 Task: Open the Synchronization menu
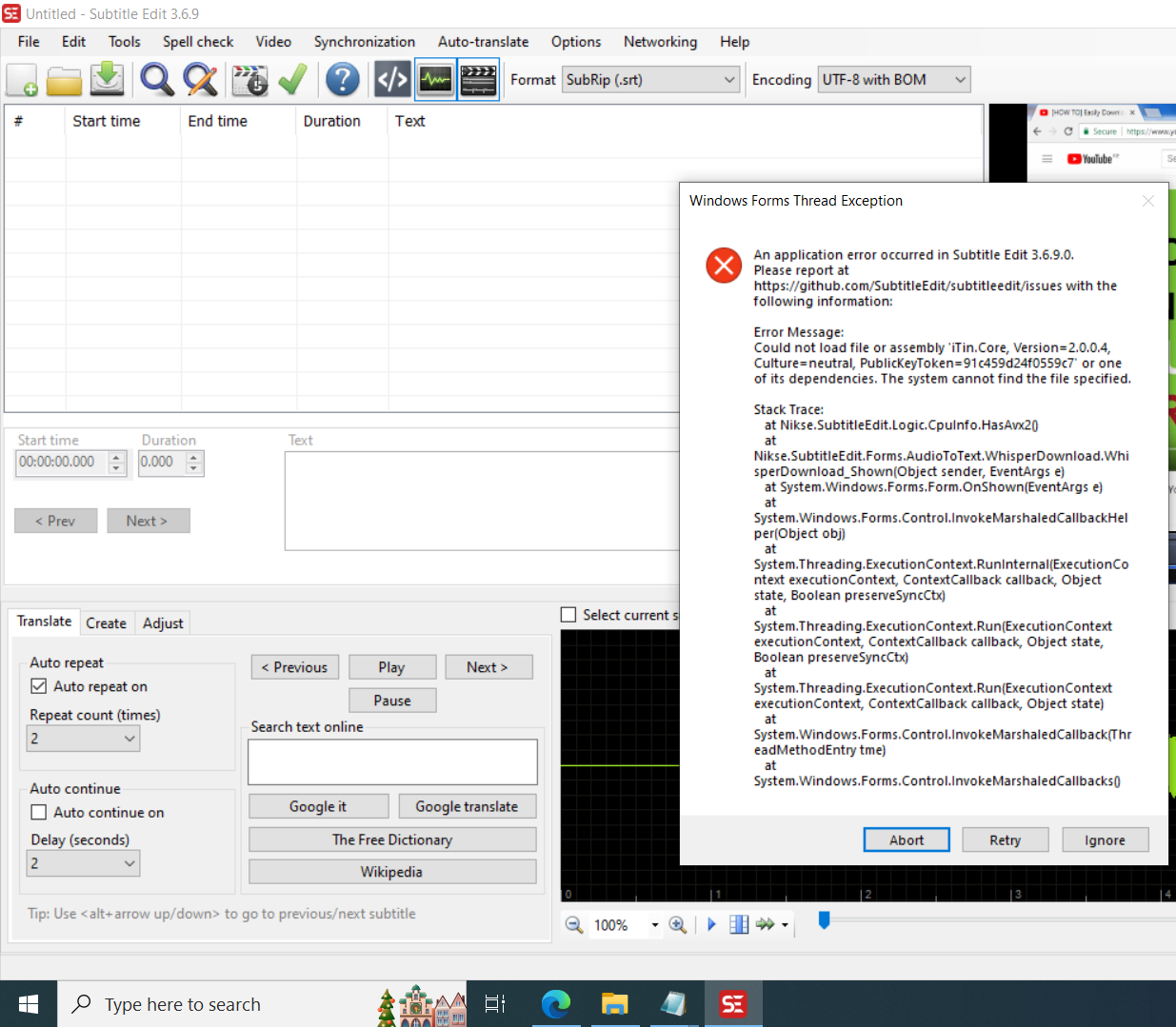click(365, 42)
